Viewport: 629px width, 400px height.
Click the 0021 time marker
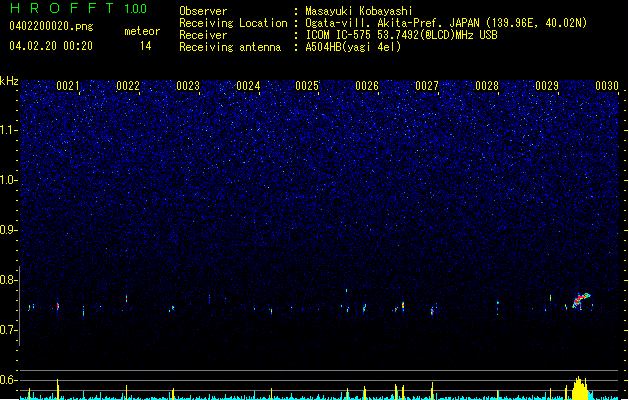pos(68,86)
